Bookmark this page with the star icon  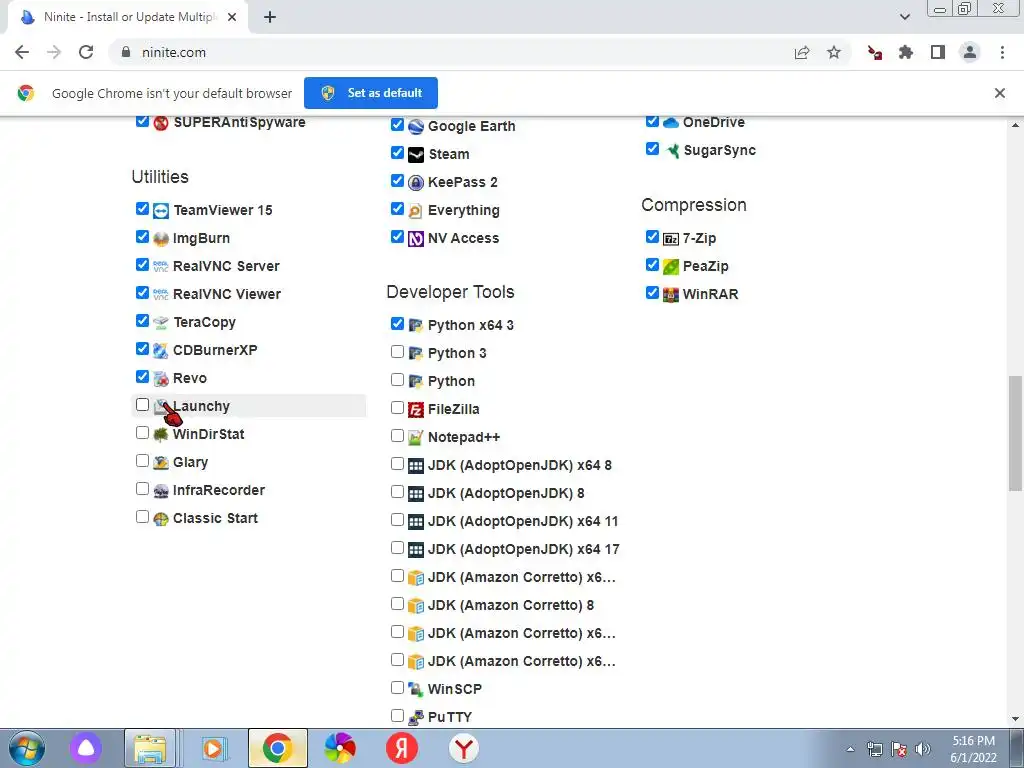pos(834,52)
